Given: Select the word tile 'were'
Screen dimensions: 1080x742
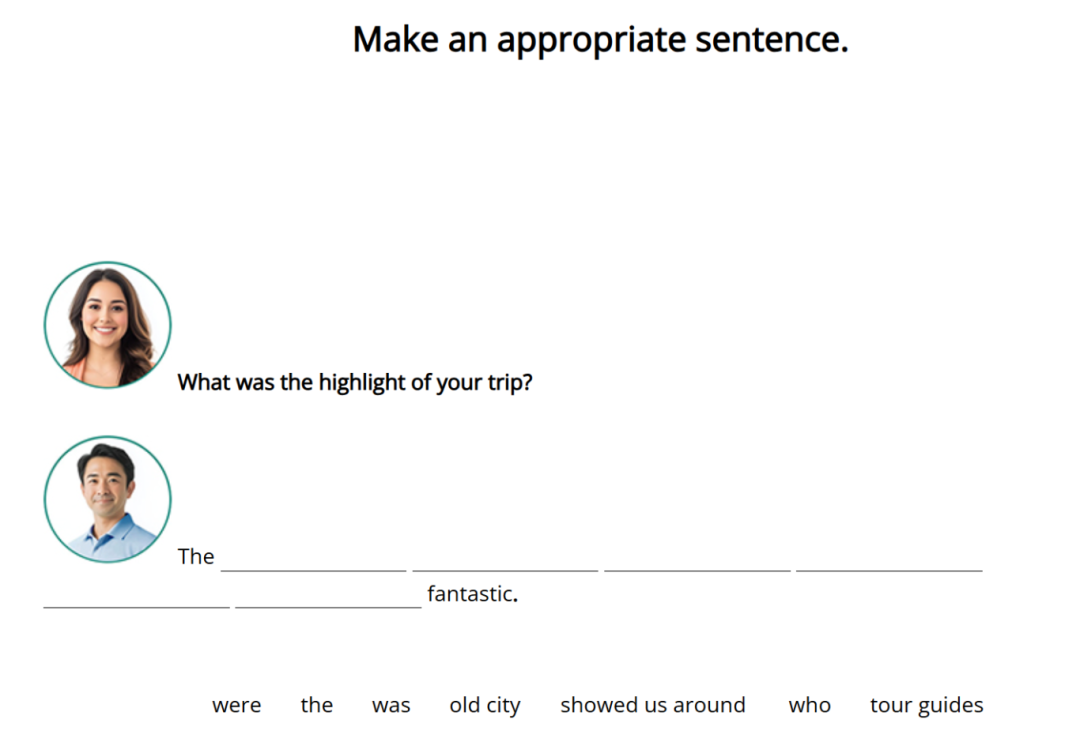Looking at the screenshot, I should pos(236,705).
